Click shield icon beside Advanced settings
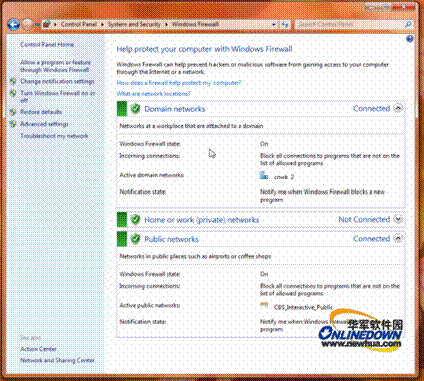 (13, 124)
